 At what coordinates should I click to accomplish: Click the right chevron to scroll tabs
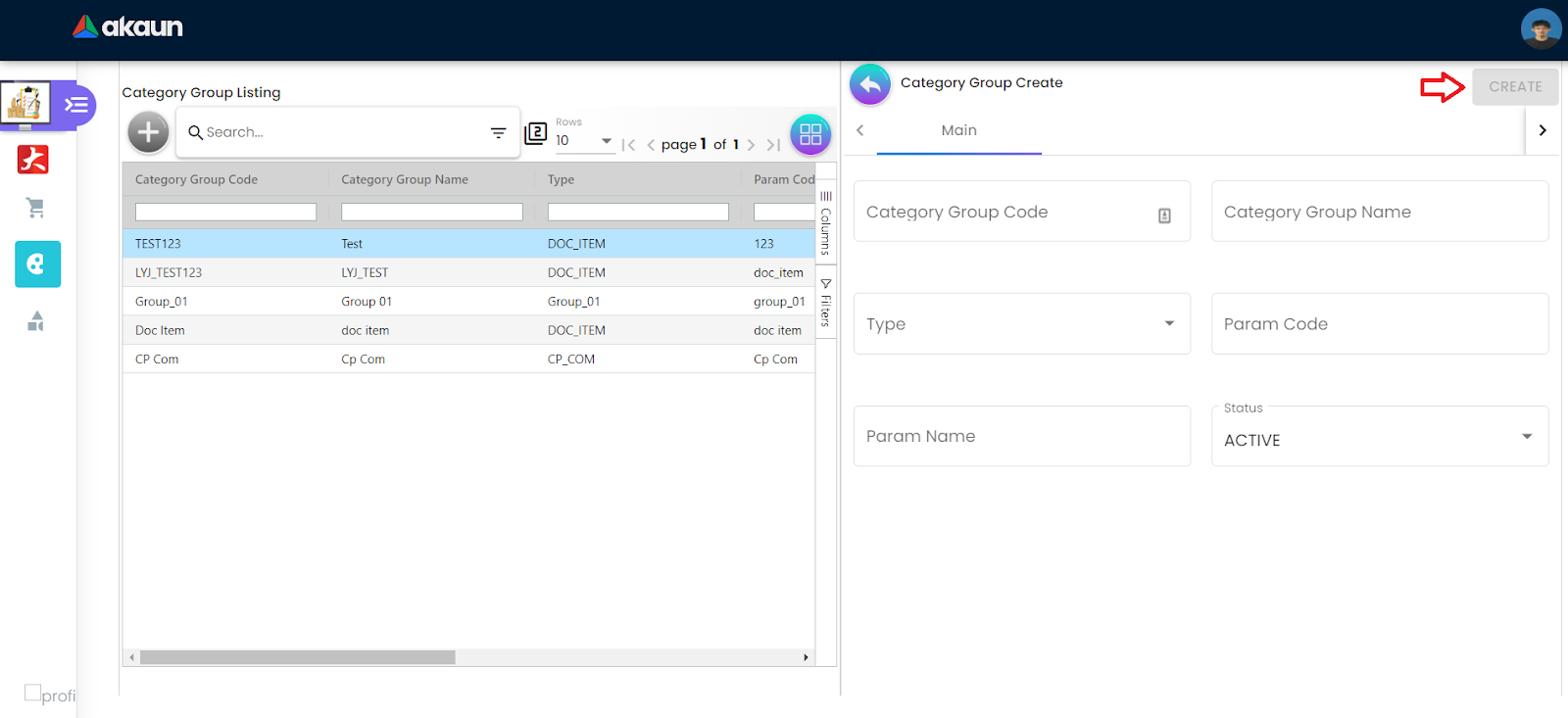[1542, 130]
